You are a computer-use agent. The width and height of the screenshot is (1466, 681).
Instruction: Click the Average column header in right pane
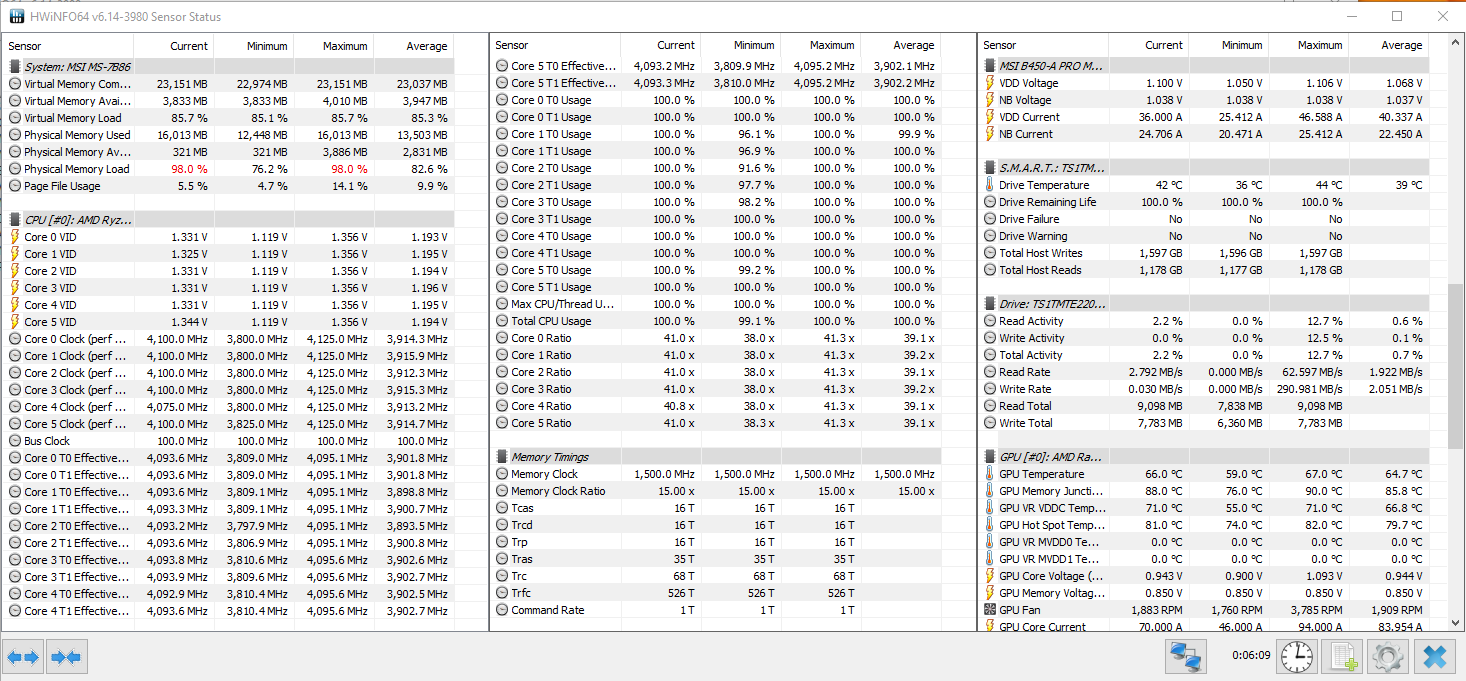1389,46
